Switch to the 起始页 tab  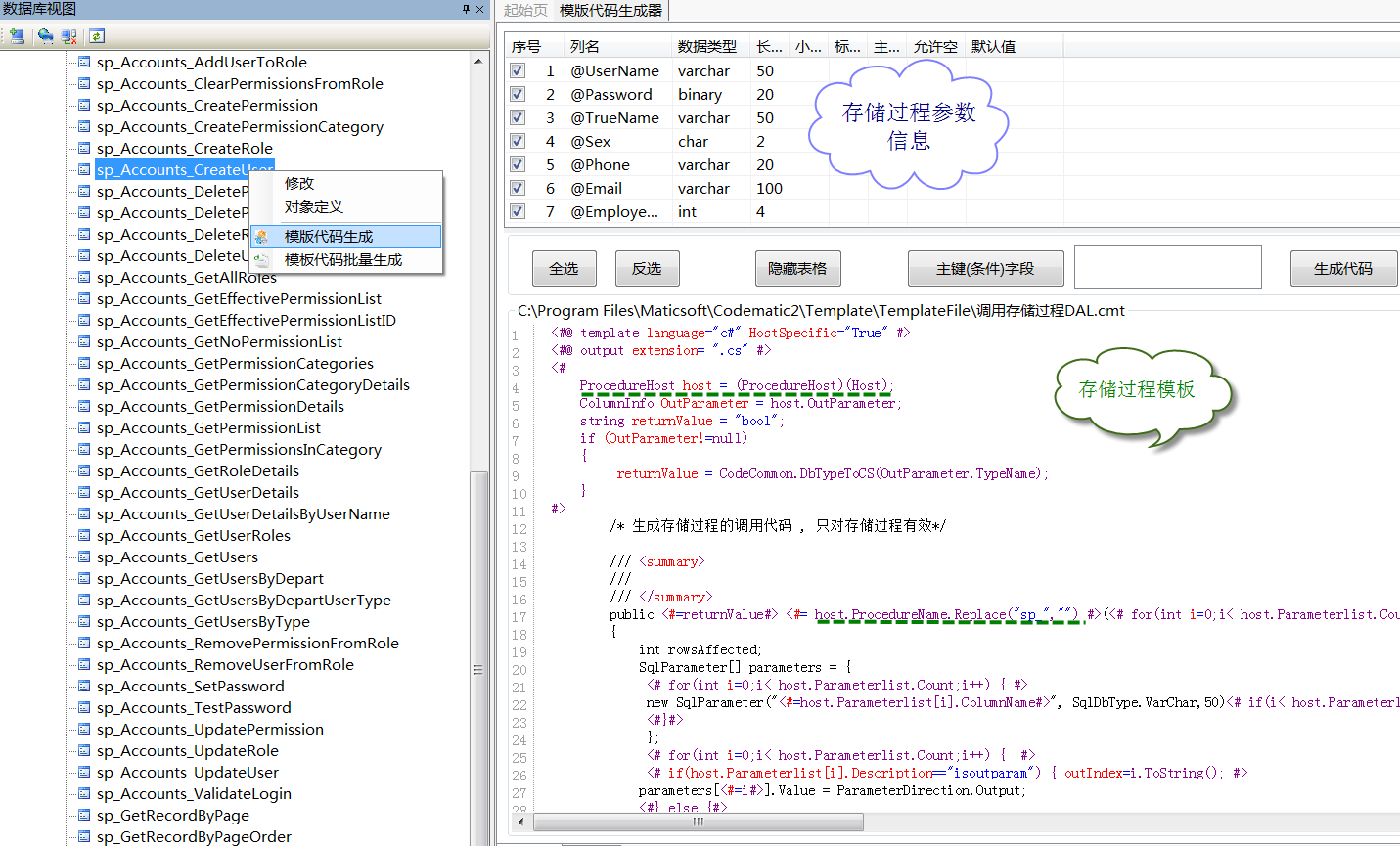[x=525, y=10]
